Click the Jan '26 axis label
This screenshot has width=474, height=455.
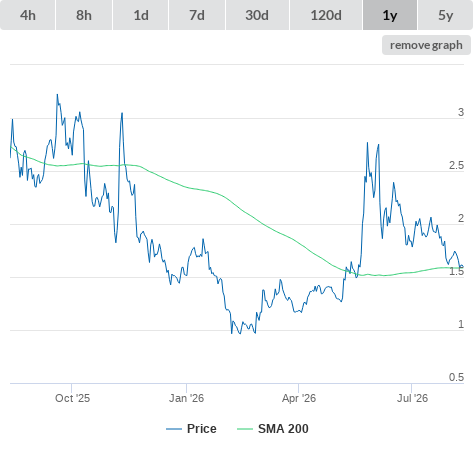point(186,398)
